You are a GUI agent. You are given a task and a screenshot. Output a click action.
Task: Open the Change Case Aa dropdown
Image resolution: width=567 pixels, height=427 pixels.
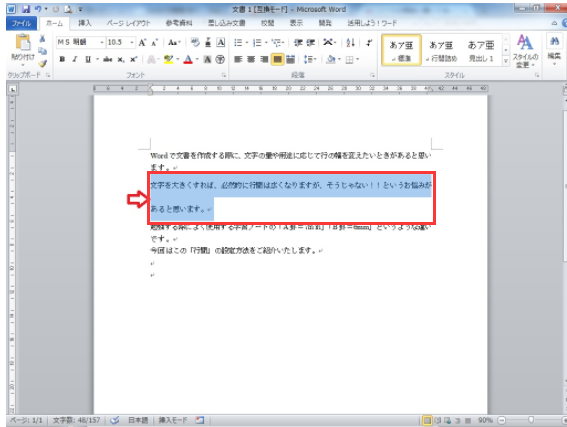pos(174,43)
